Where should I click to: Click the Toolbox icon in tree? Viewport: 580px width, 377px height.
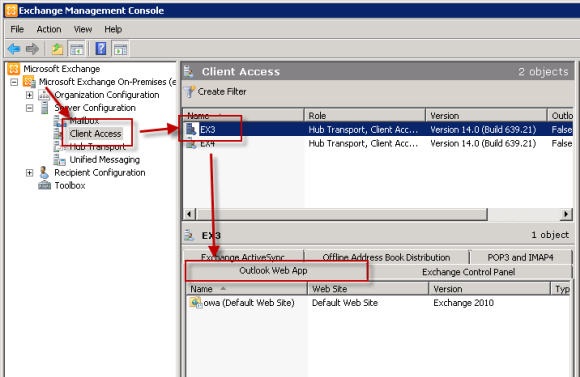44,185
